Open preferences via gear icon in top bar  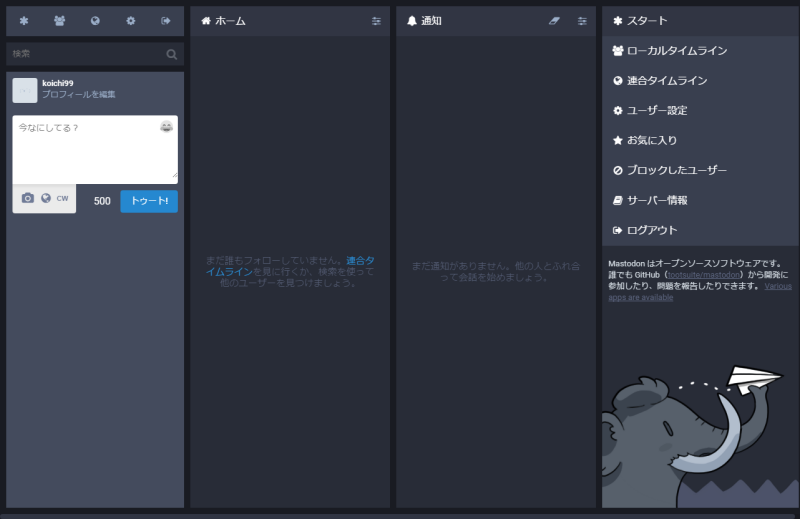(x=130, y=21)
